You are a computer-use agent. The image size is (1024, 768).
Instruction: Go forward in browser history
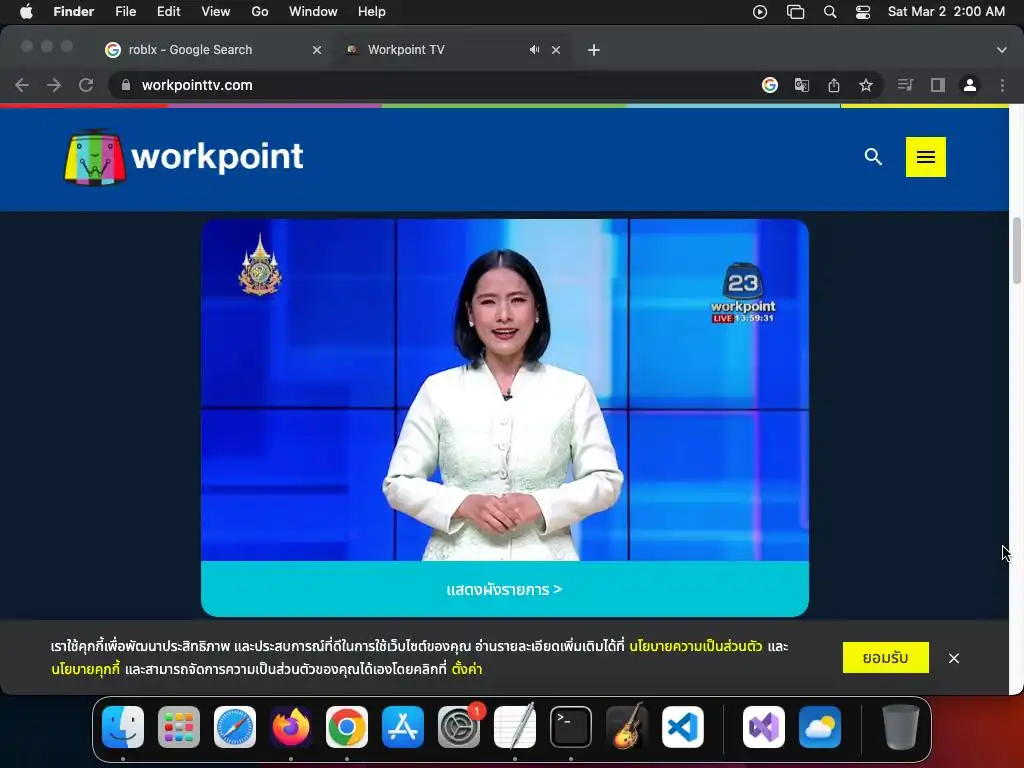(54, 85)
